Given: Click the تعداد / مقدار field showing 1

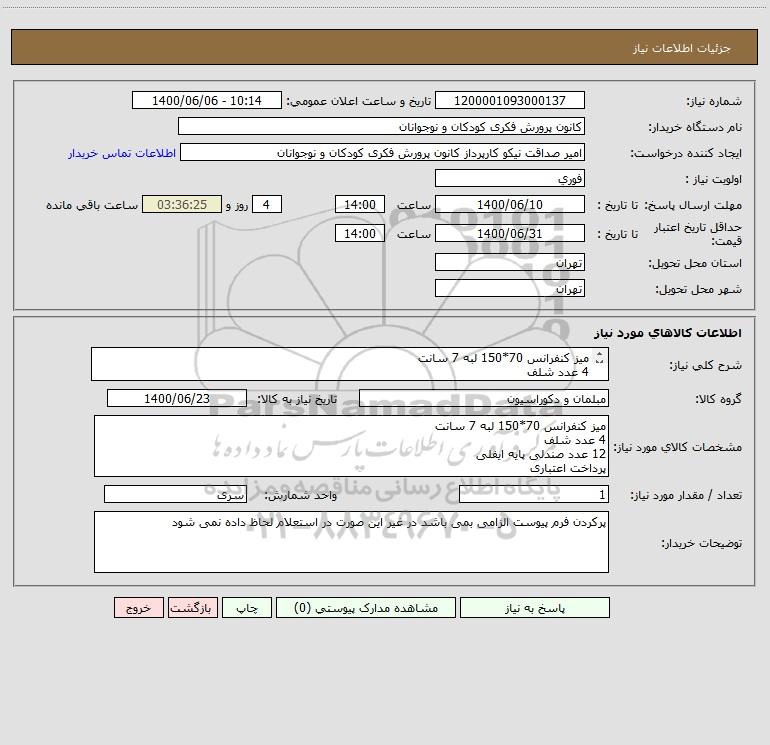Looking at the screenshot, I should click(x=534, y=494).
